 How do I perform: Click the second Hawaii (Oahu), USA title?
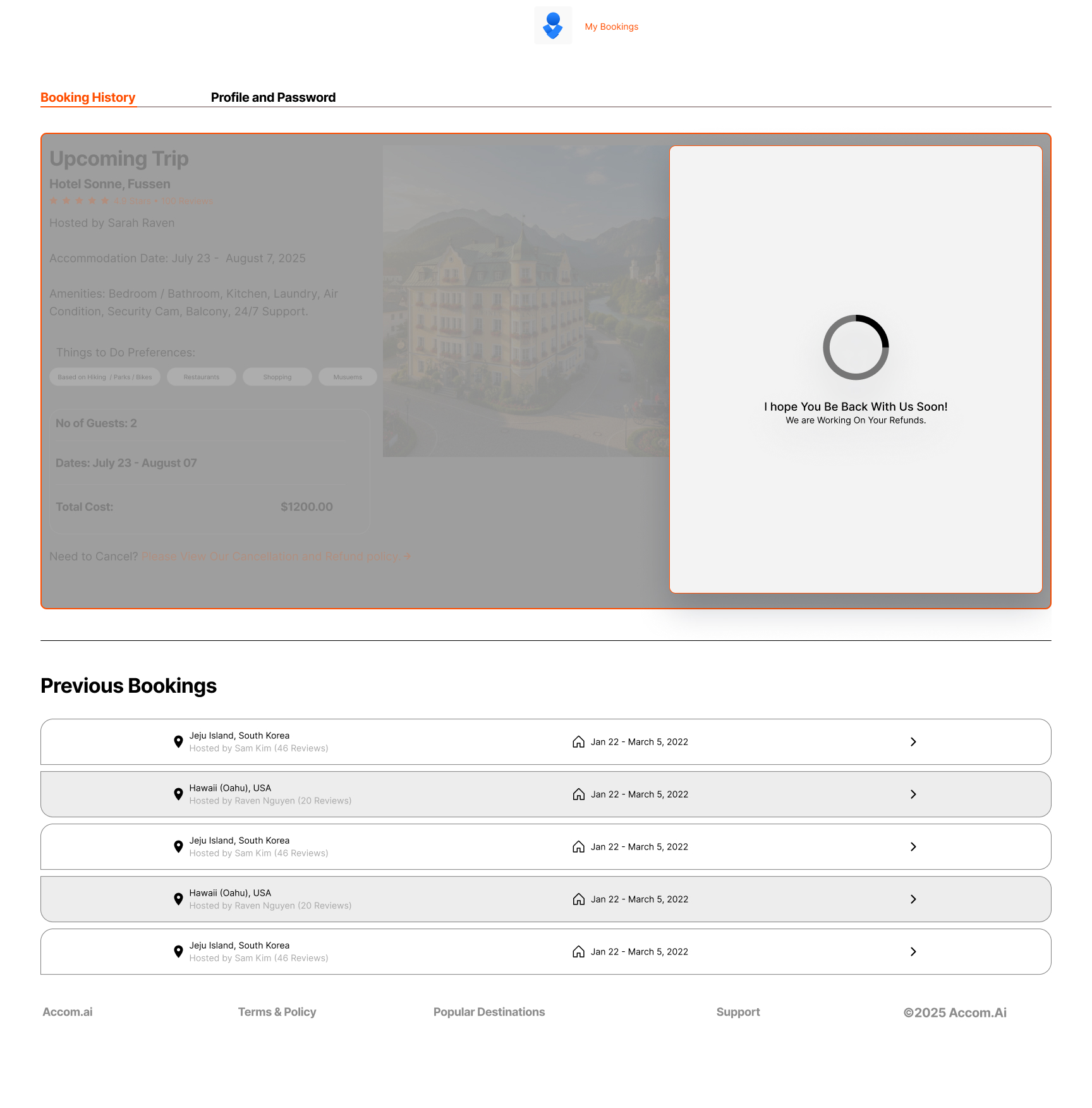[x=230, y=893]
